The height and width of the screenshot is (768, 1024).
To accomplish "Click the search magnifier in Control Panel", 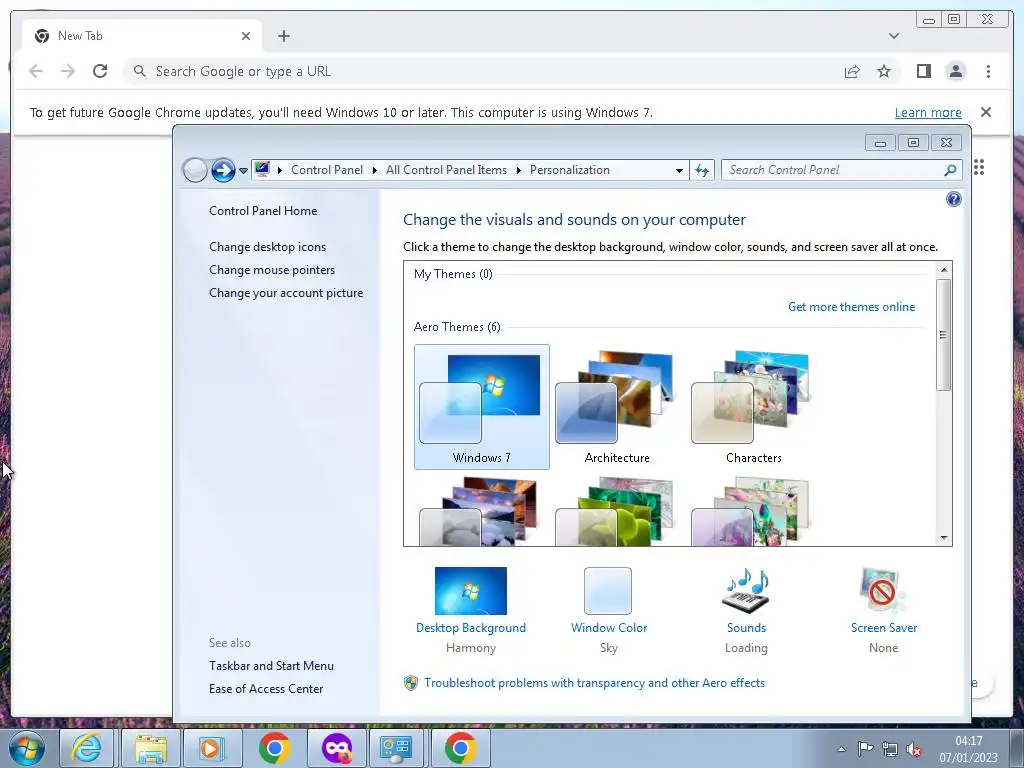I will point(950,170).
